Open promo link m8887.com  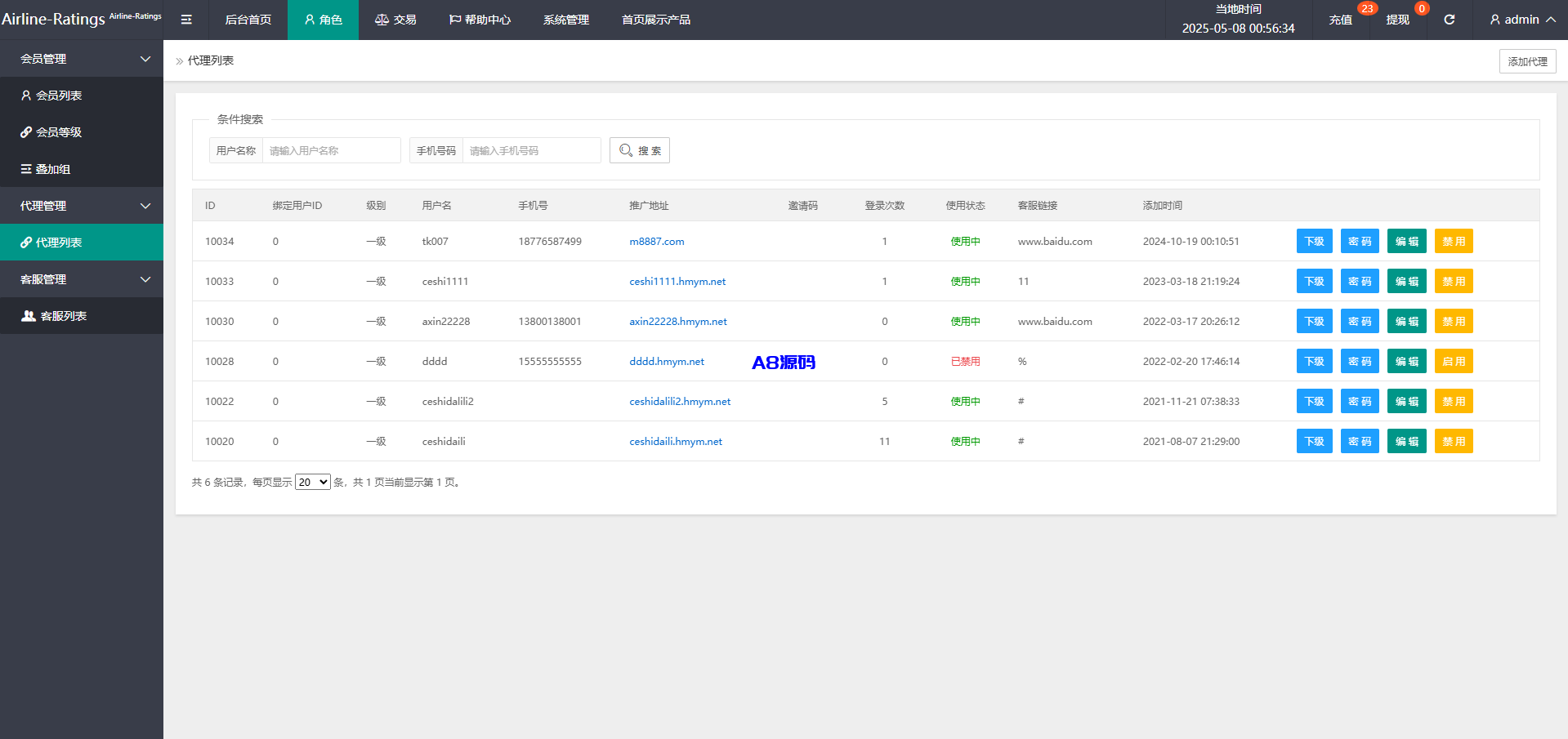(x=657, y=242)
